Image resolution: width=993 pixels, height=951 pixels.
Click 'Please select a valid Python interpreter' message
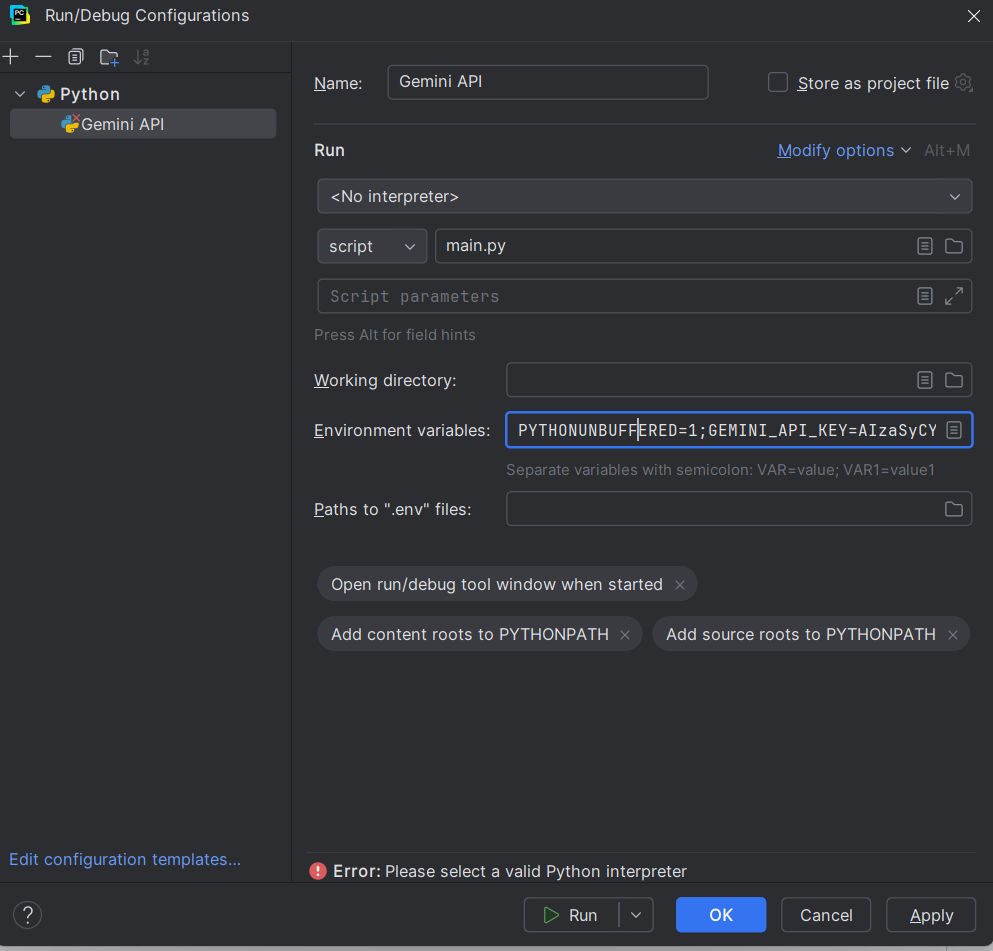[x=536, y=872]
